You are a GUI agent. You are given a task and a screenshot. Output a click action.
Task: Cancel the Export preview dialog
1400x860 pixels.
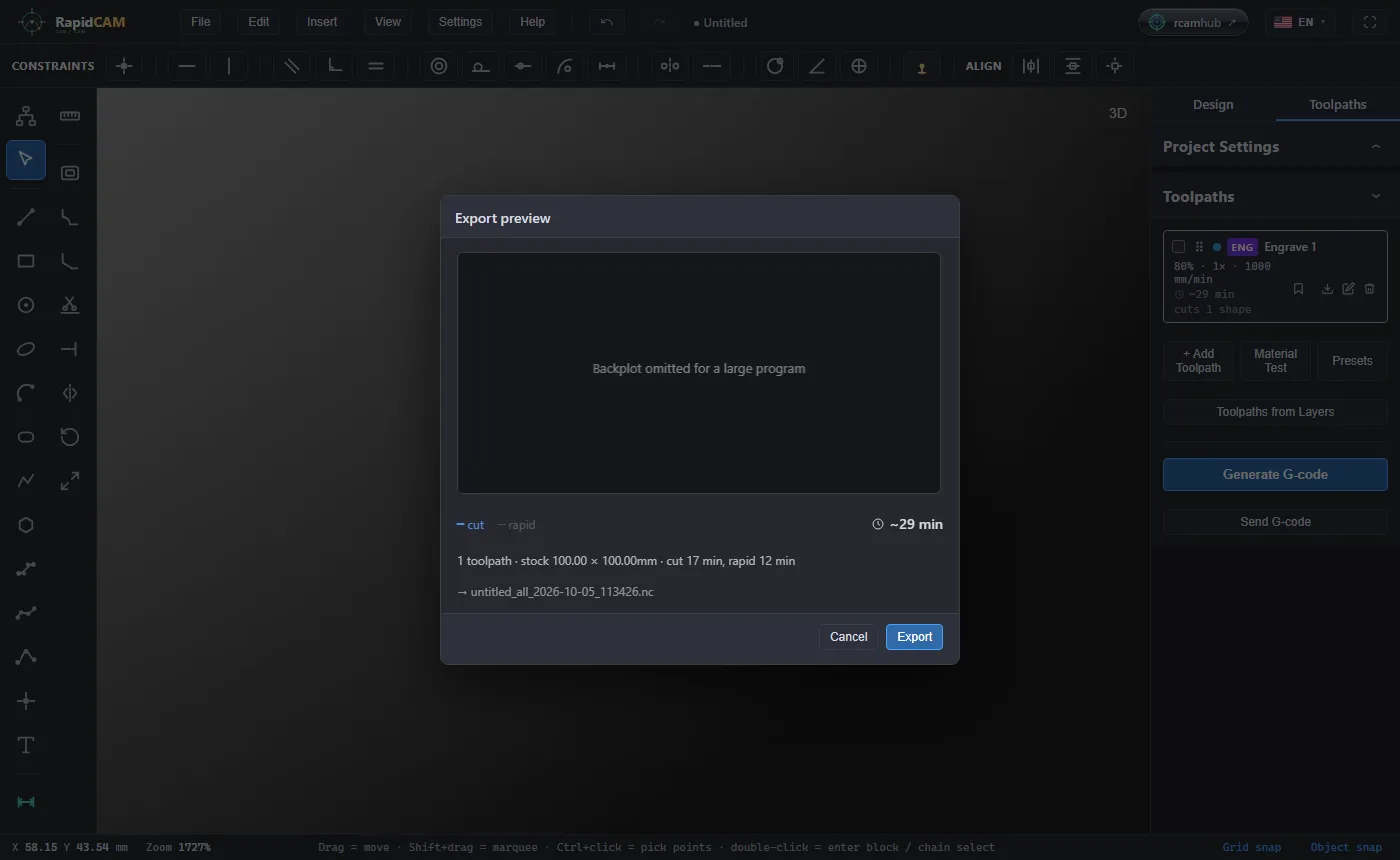(848, 637)
